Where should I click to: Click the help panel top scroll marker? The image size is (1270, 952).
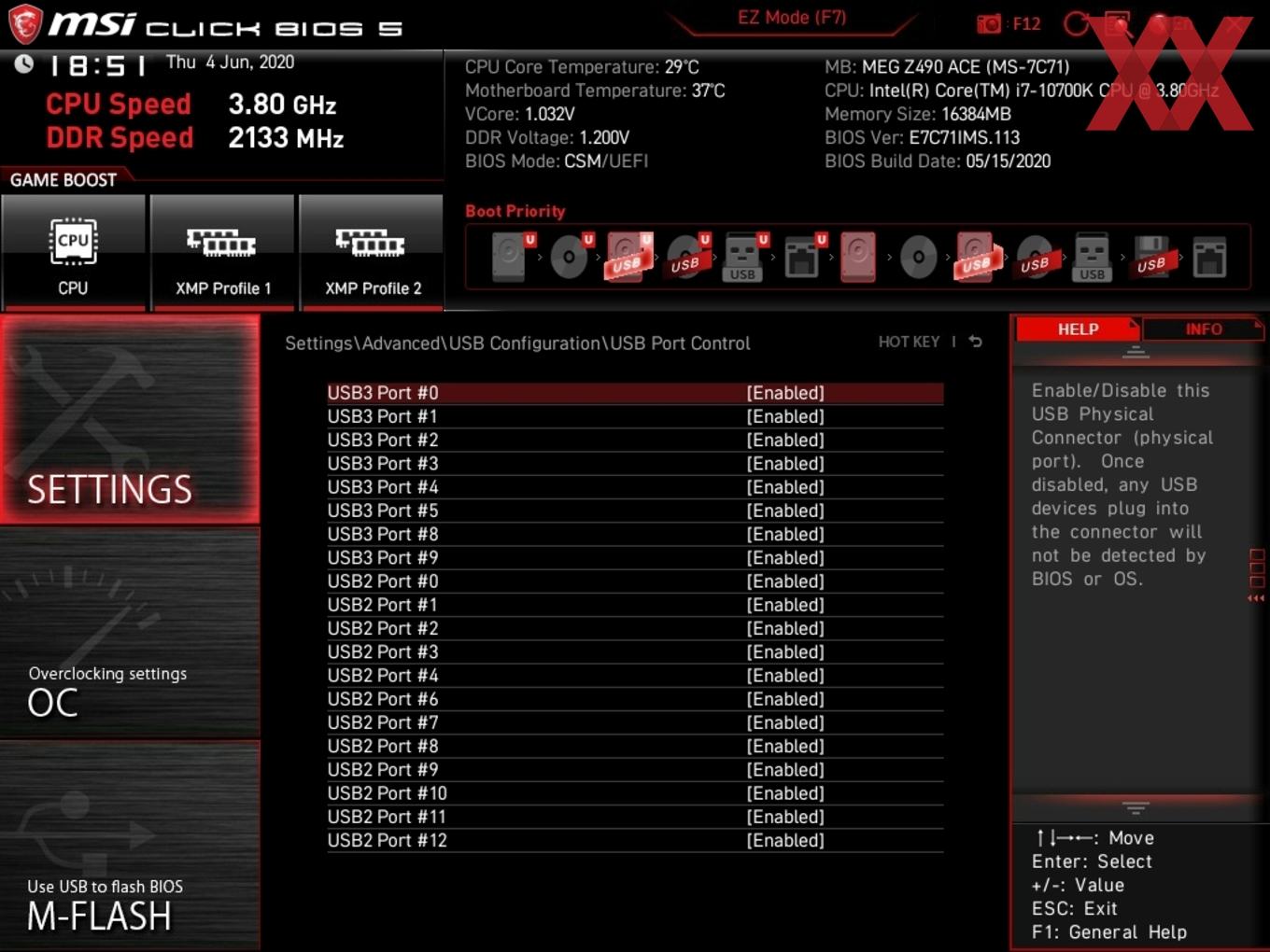(1136, 352)
